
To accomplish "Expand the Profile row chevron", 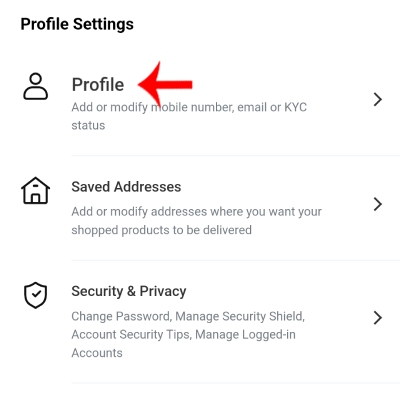I will pyautogui.click(x=378, y=99).
